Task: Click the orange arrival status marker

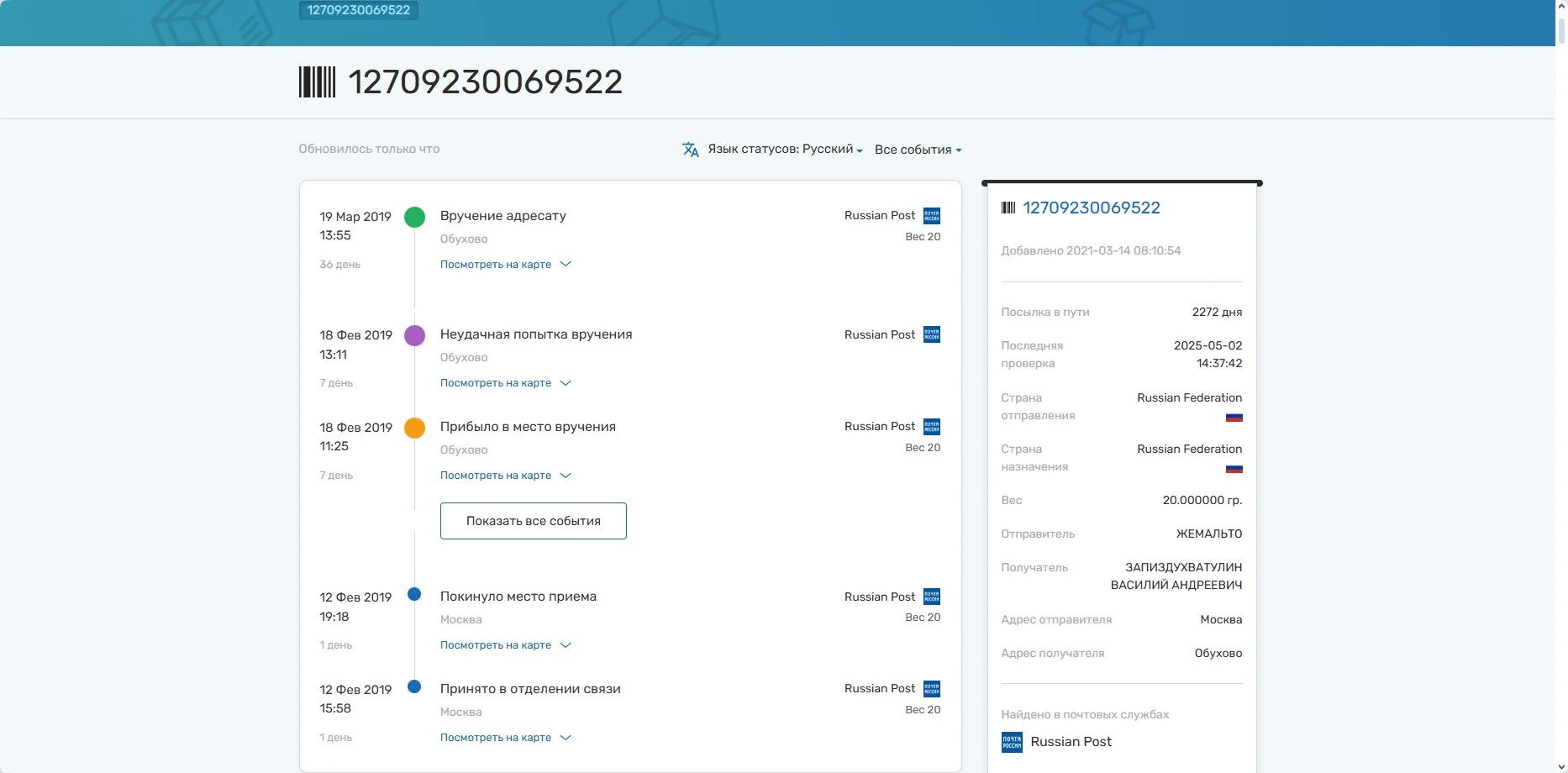Action: [x=414, y=429]
